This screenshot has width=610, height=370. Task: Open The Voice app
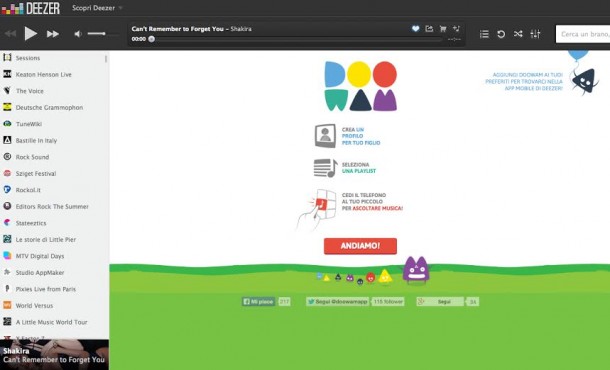coord(30,91)
